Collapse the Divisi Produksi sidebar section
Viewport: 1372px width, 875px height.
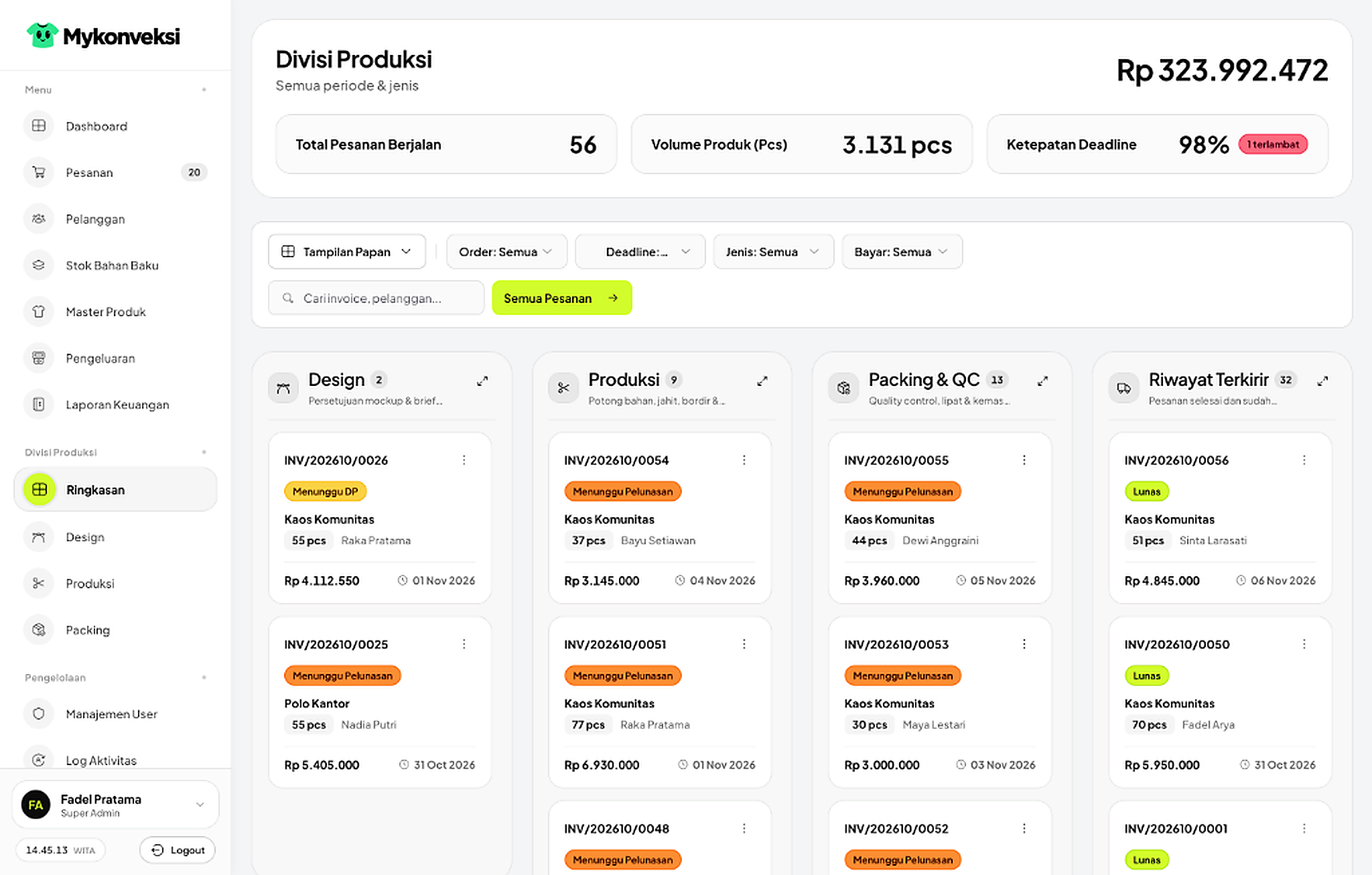pyautogui.click(x=204, y=452)
